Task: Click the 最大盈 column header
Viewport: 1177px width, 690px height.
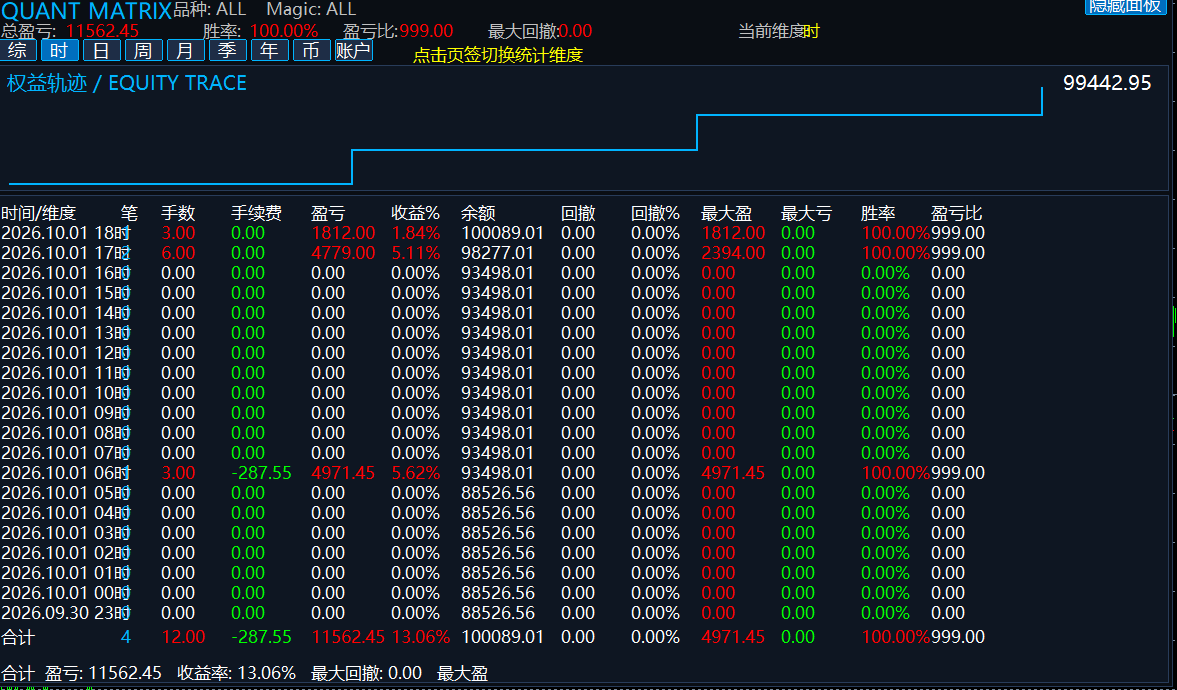Action: [x=726, y=213]
